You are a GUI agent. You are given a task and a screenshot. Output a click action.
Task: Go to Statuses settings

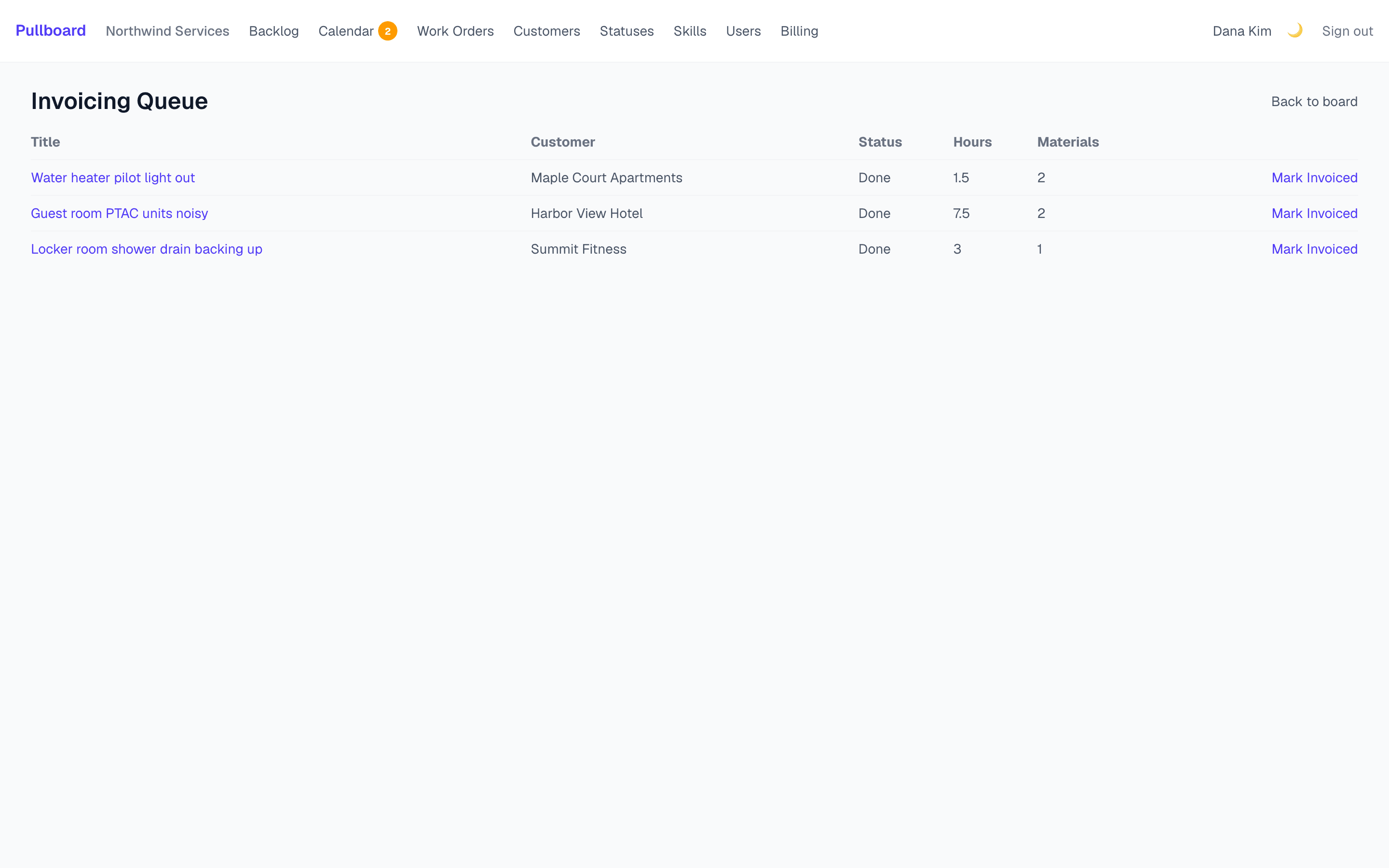tap(627, 31)
